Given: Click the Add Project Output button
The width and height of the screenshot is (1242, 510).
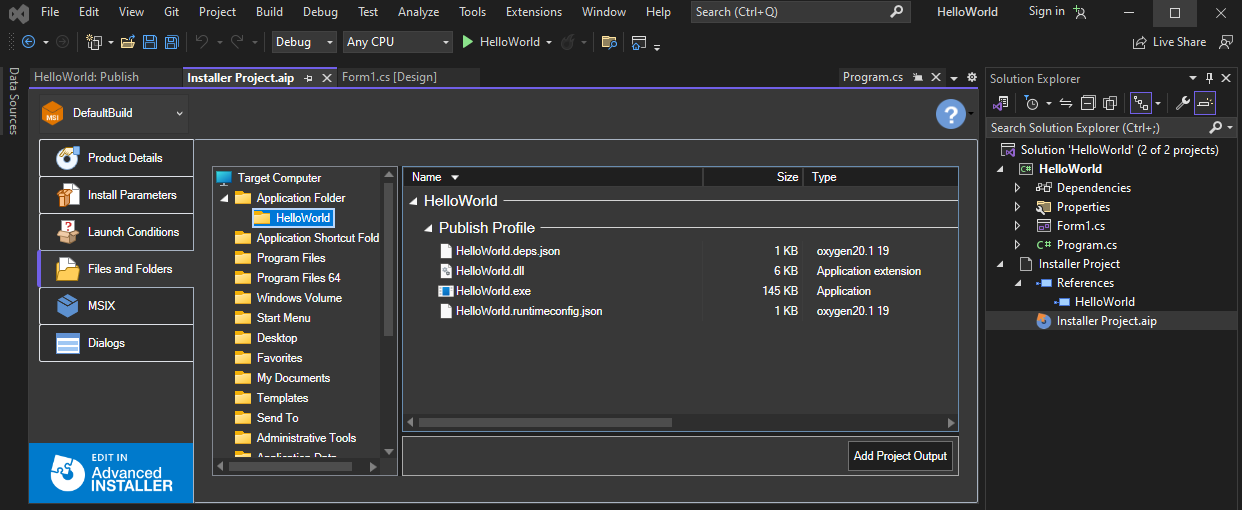Looking at the screenshot, I should pos(900,456).
